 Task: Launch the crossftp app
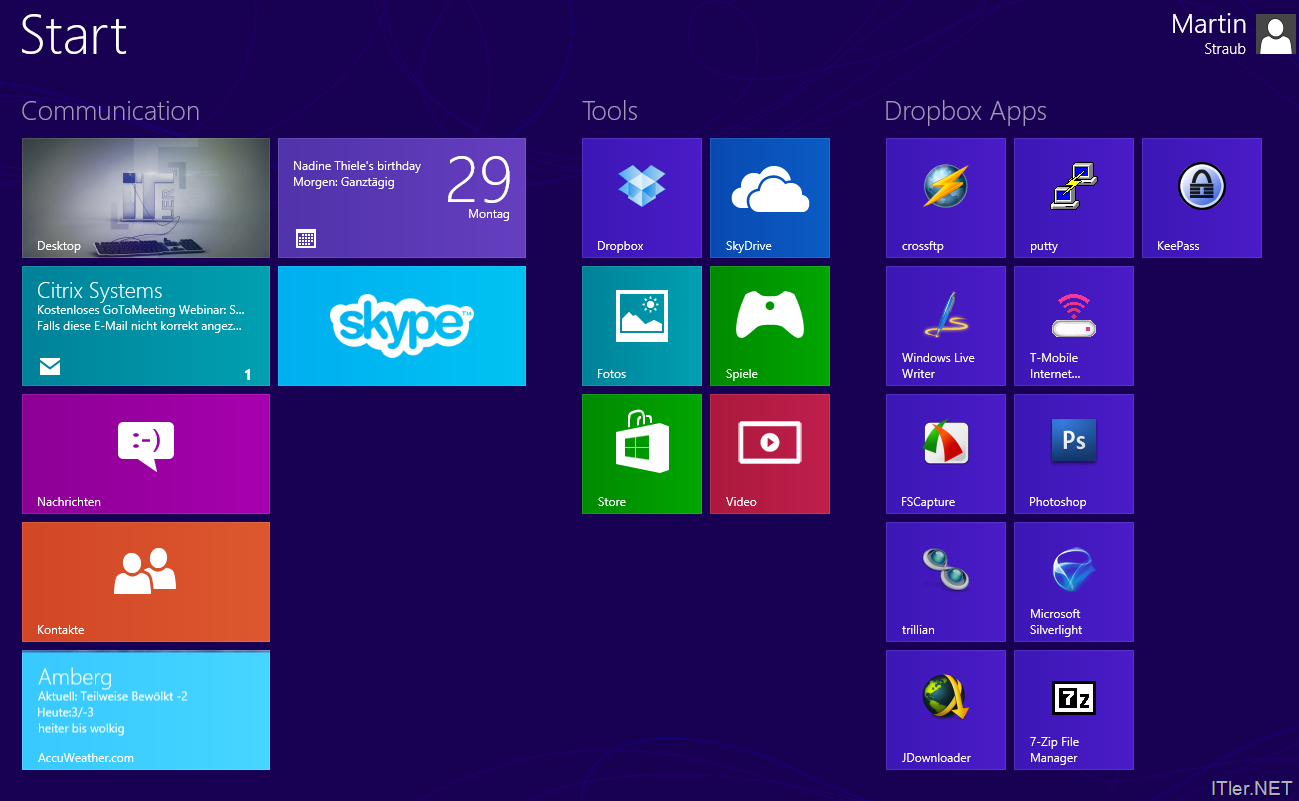[x=945, y=198]
